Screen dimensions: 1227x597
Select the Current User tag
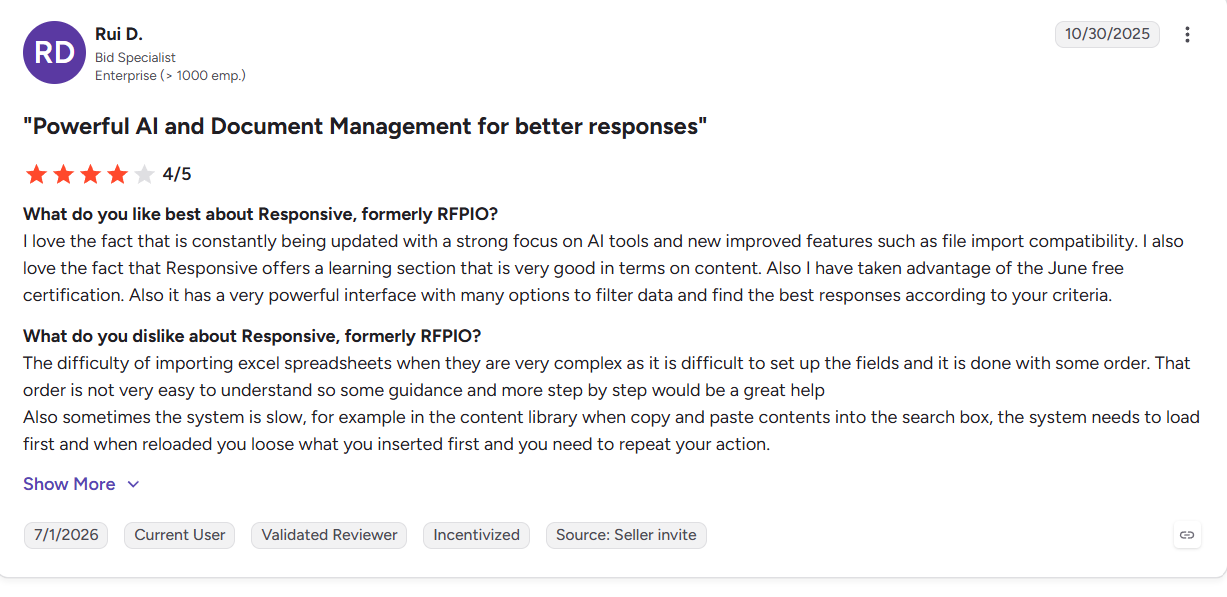pos(180,535)
